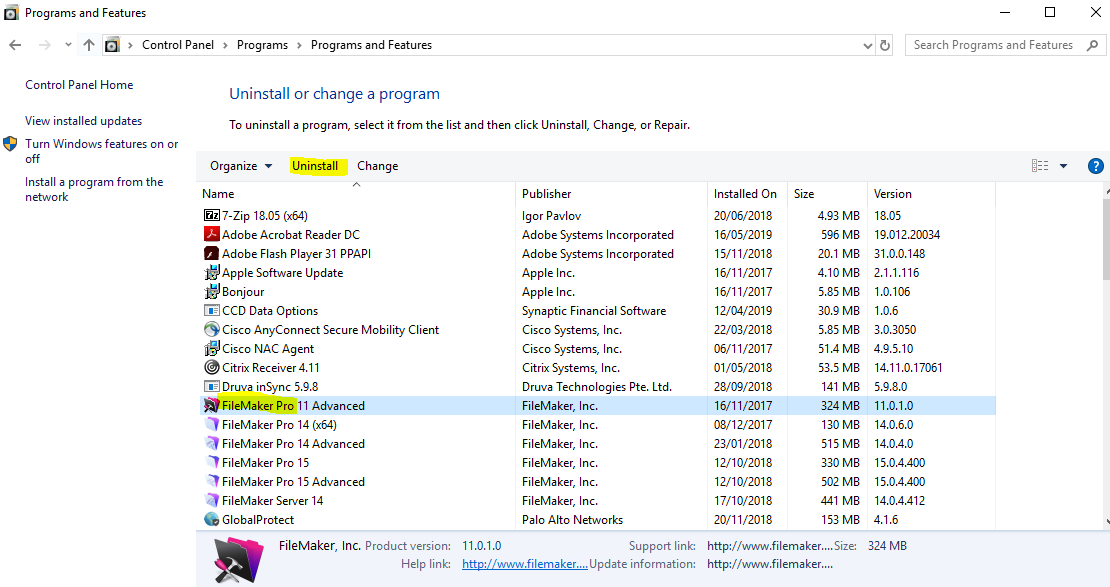The height and width of the screenshot is (587, 1110).
Task: Click the Cisco NAC Agent icon
Action: [212, 348]
